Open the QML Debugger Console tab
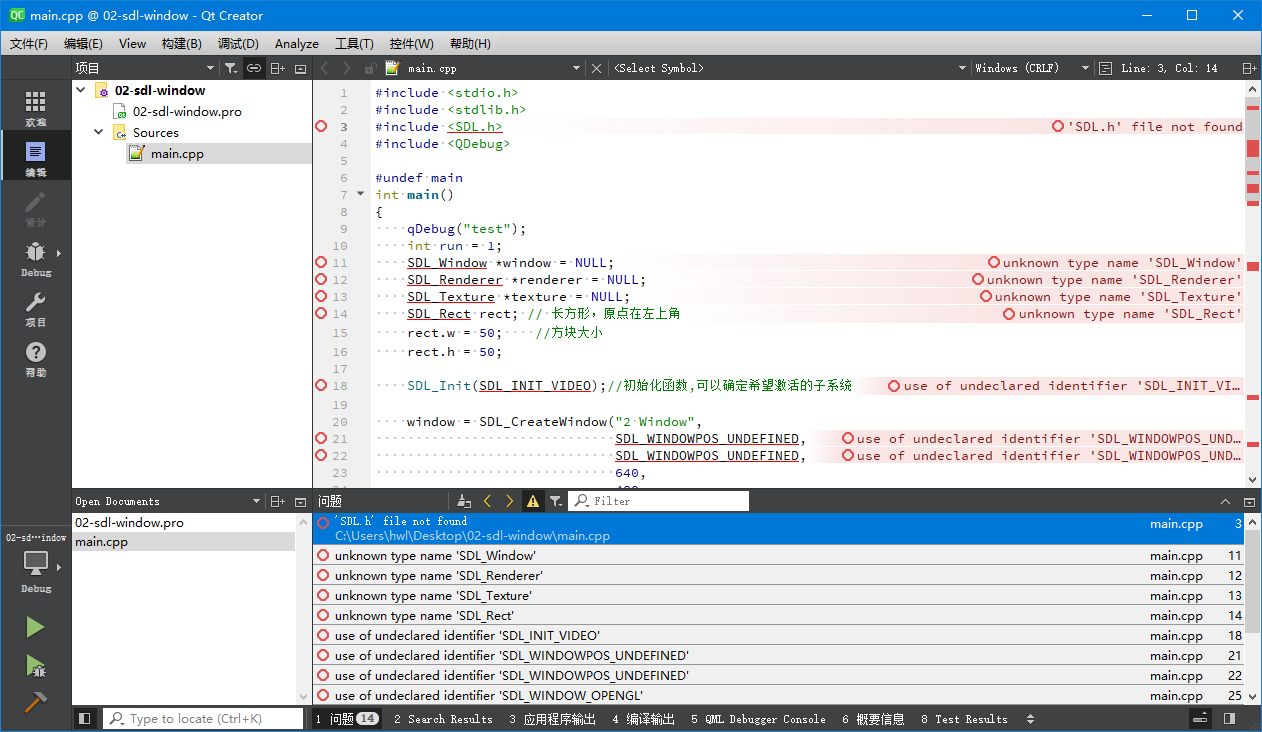 pyautogui.click(x=758, y=719)
